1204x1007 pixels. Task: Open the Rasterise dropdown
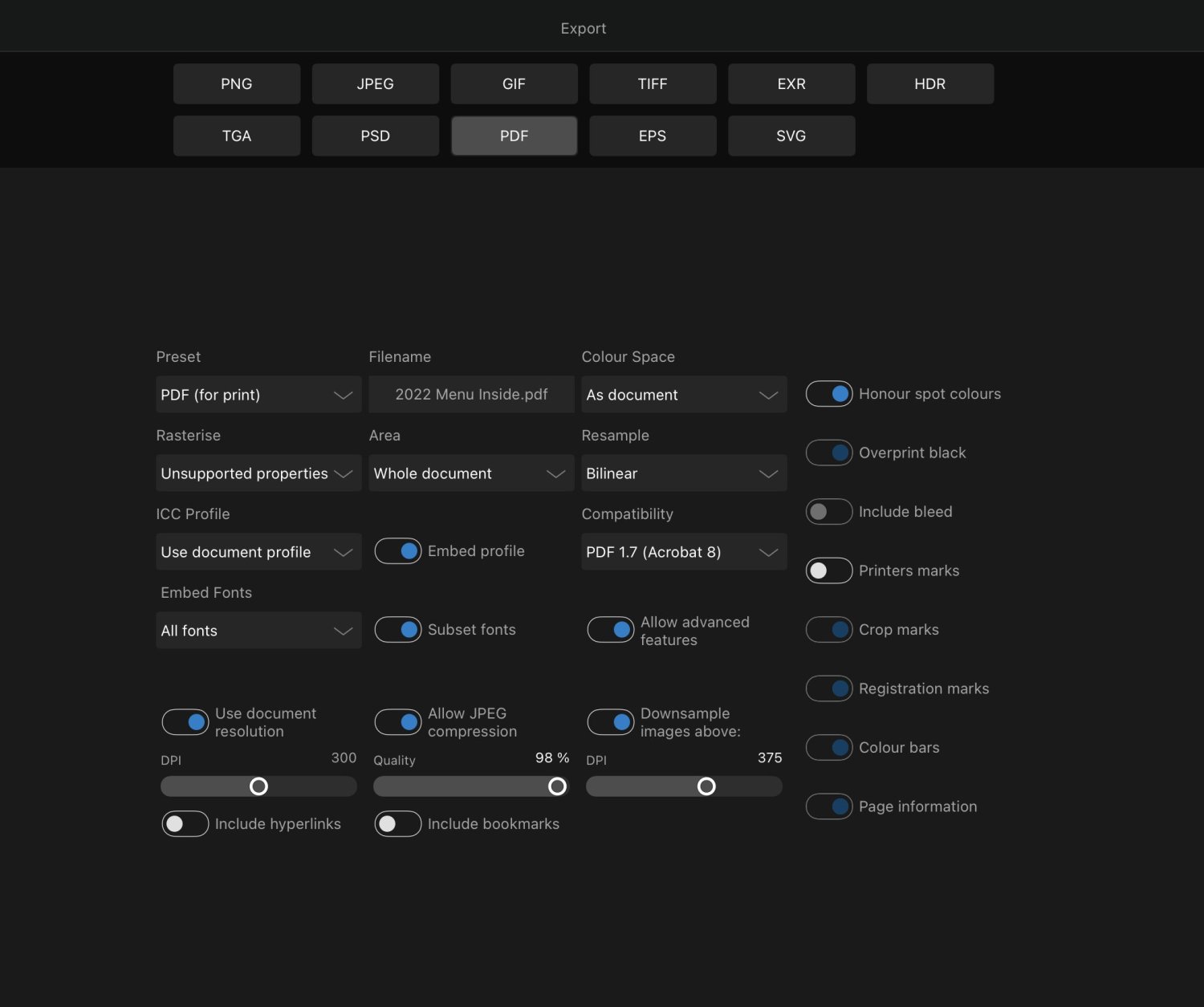click(258, 473)
